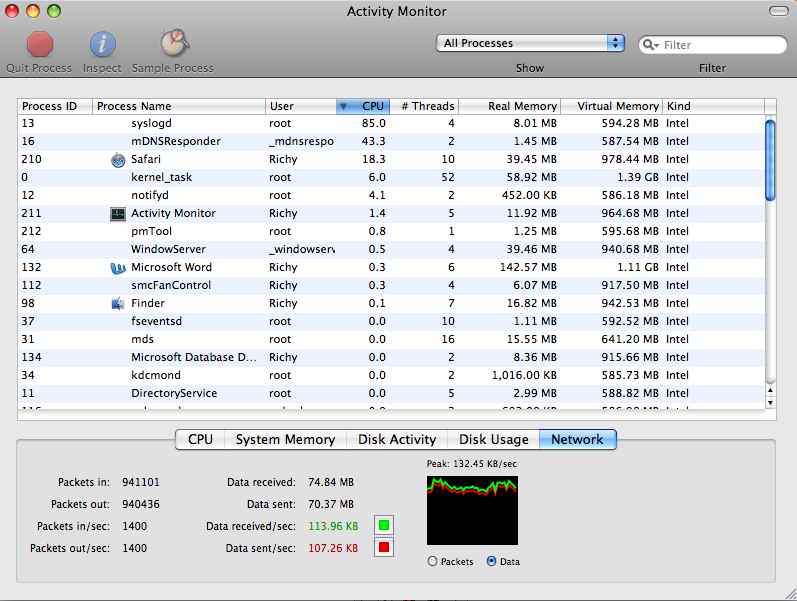Sort by Kind column header

point(713,106)
